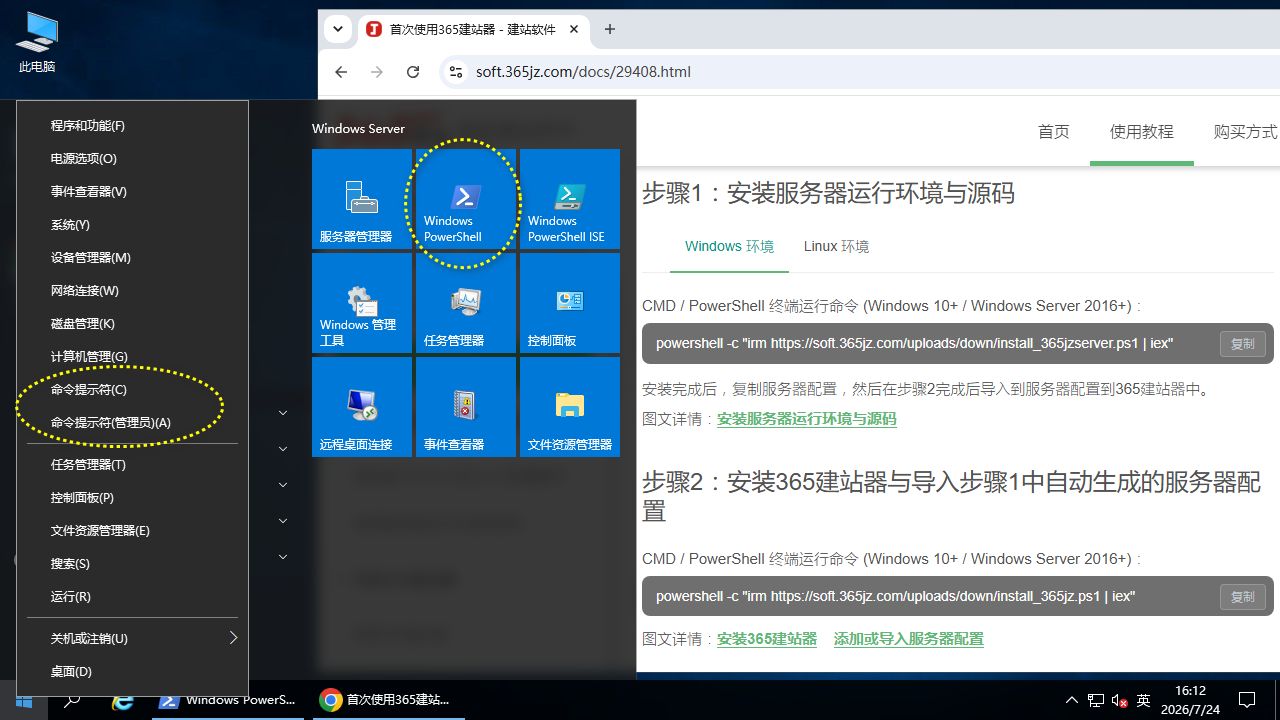Go to 首页 in site navigation

pyautogui.click(x=1054, y=131)
